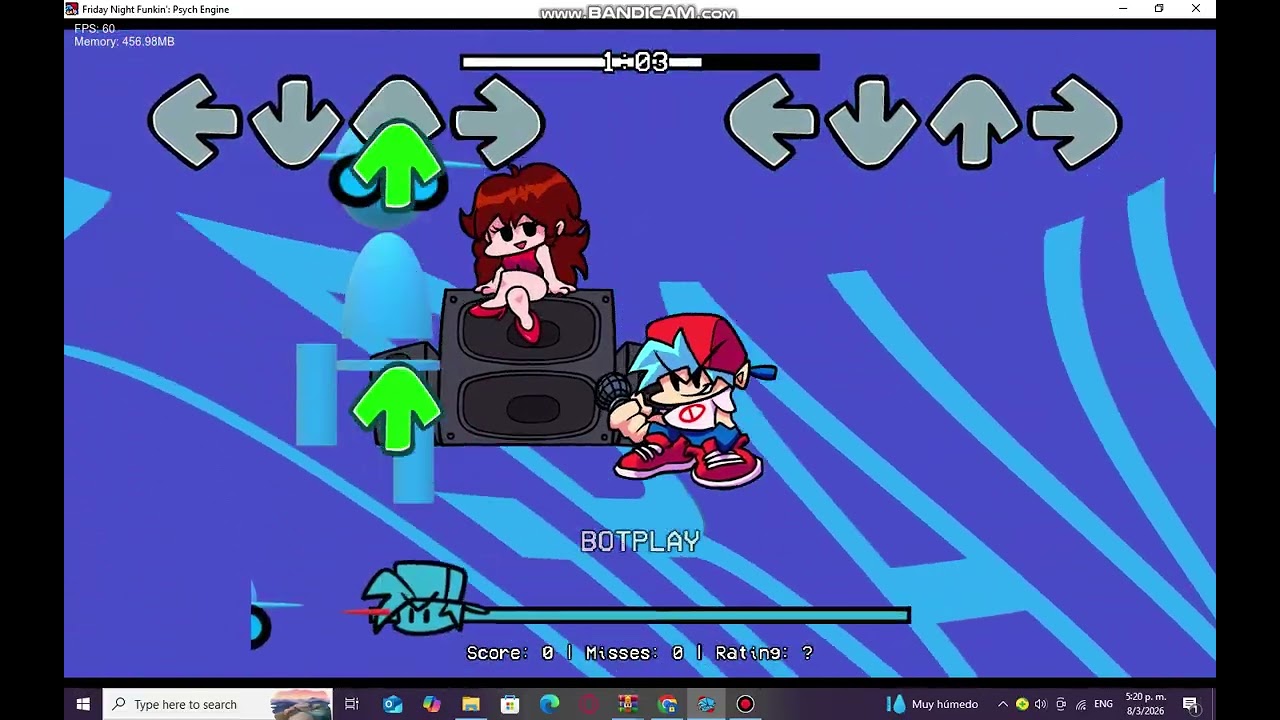
Task: Click the "Score: 0" readout
Action: (x=510, y=653)
